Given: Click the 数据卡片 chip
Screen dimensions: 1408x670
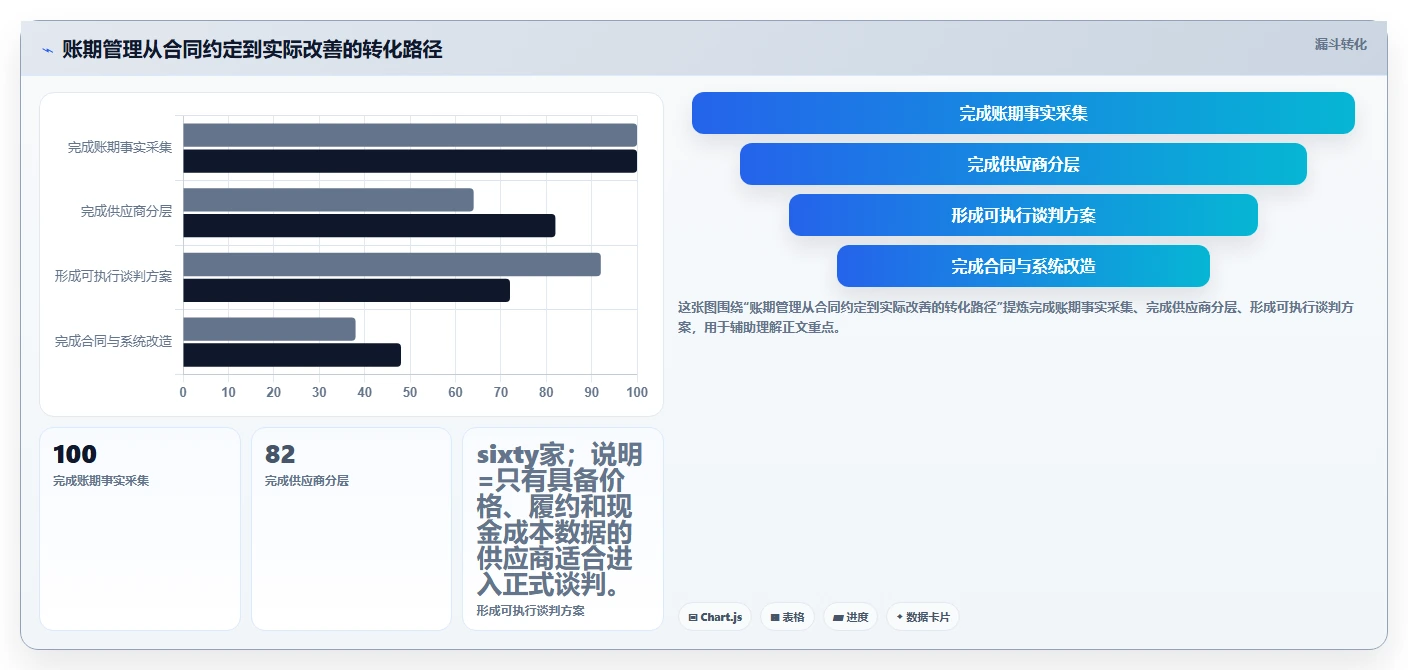Looking at the screenshot, I should point(923,617).
